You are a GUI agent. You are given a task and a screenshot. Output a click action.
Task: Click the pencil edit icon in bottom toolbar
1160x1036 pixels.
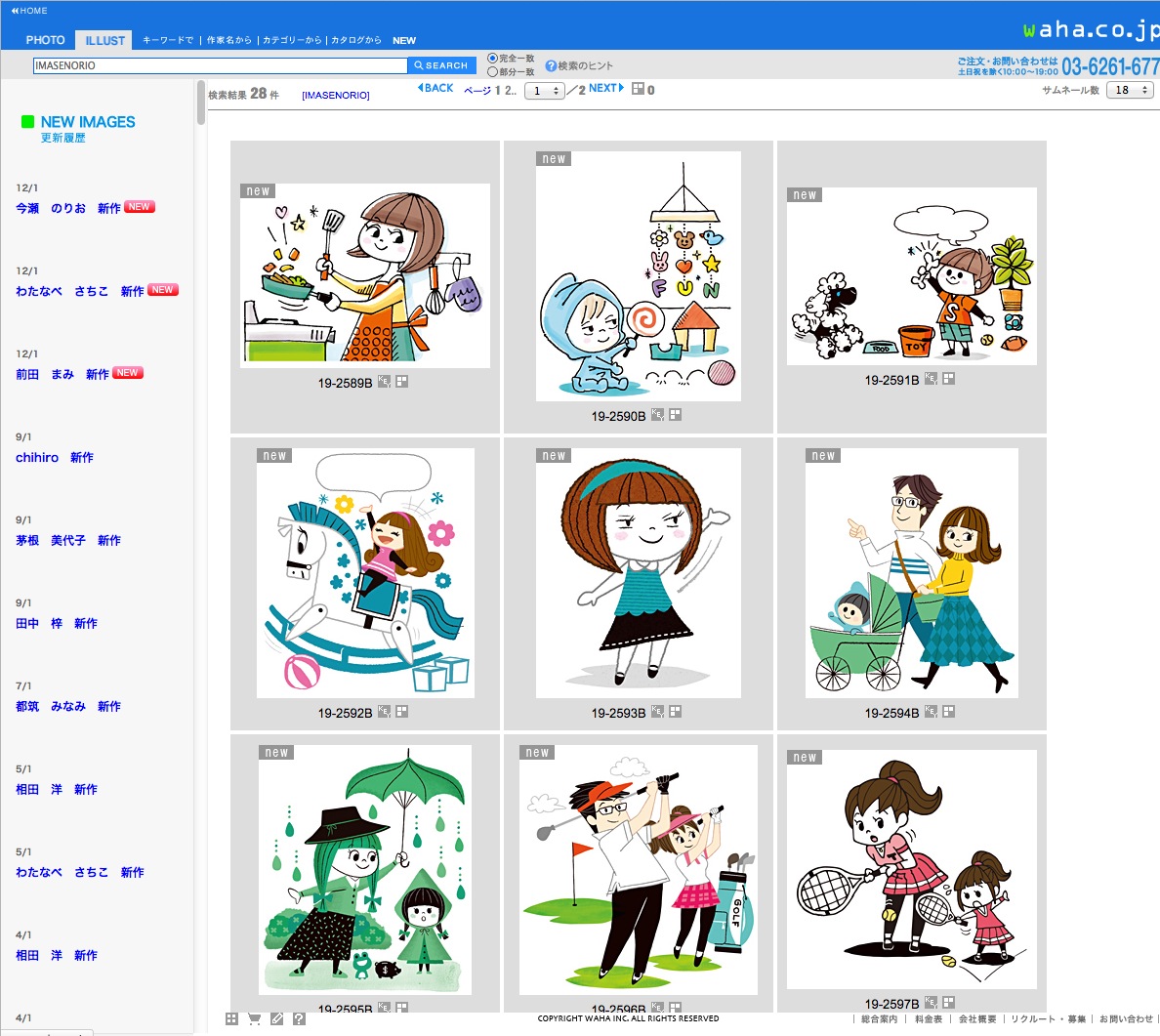coord(276,1018)
